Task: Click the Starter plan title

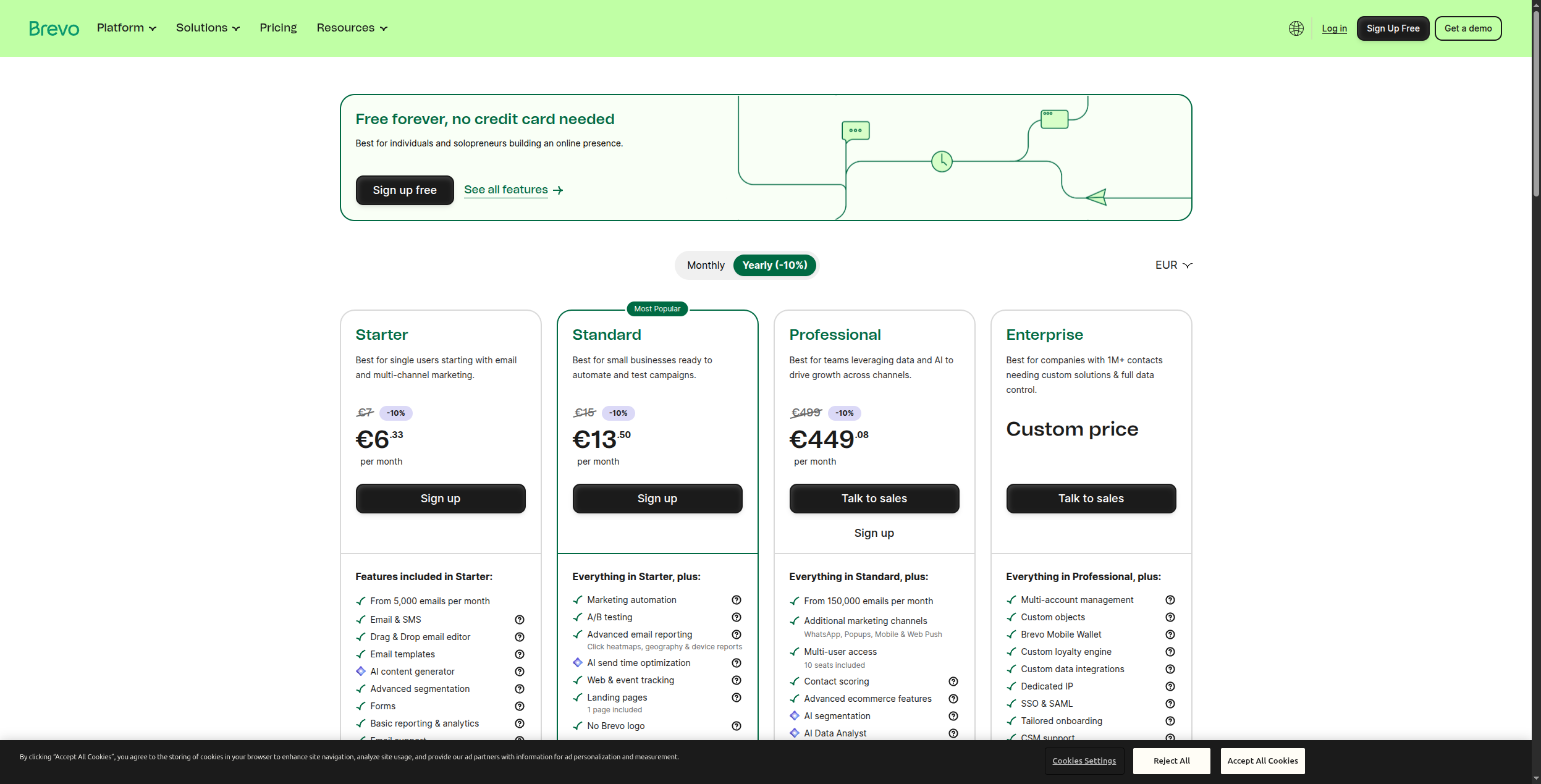Action: click(x=382, y=335)
